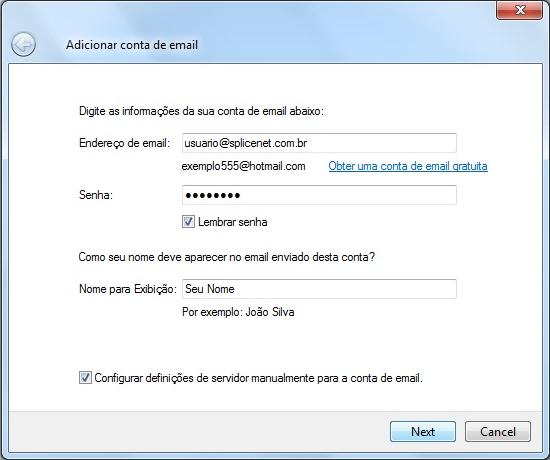The image size is (550, 460).
Task: Dismiss the wizard with the Cancel button
Action: click(x=498, y=432)
